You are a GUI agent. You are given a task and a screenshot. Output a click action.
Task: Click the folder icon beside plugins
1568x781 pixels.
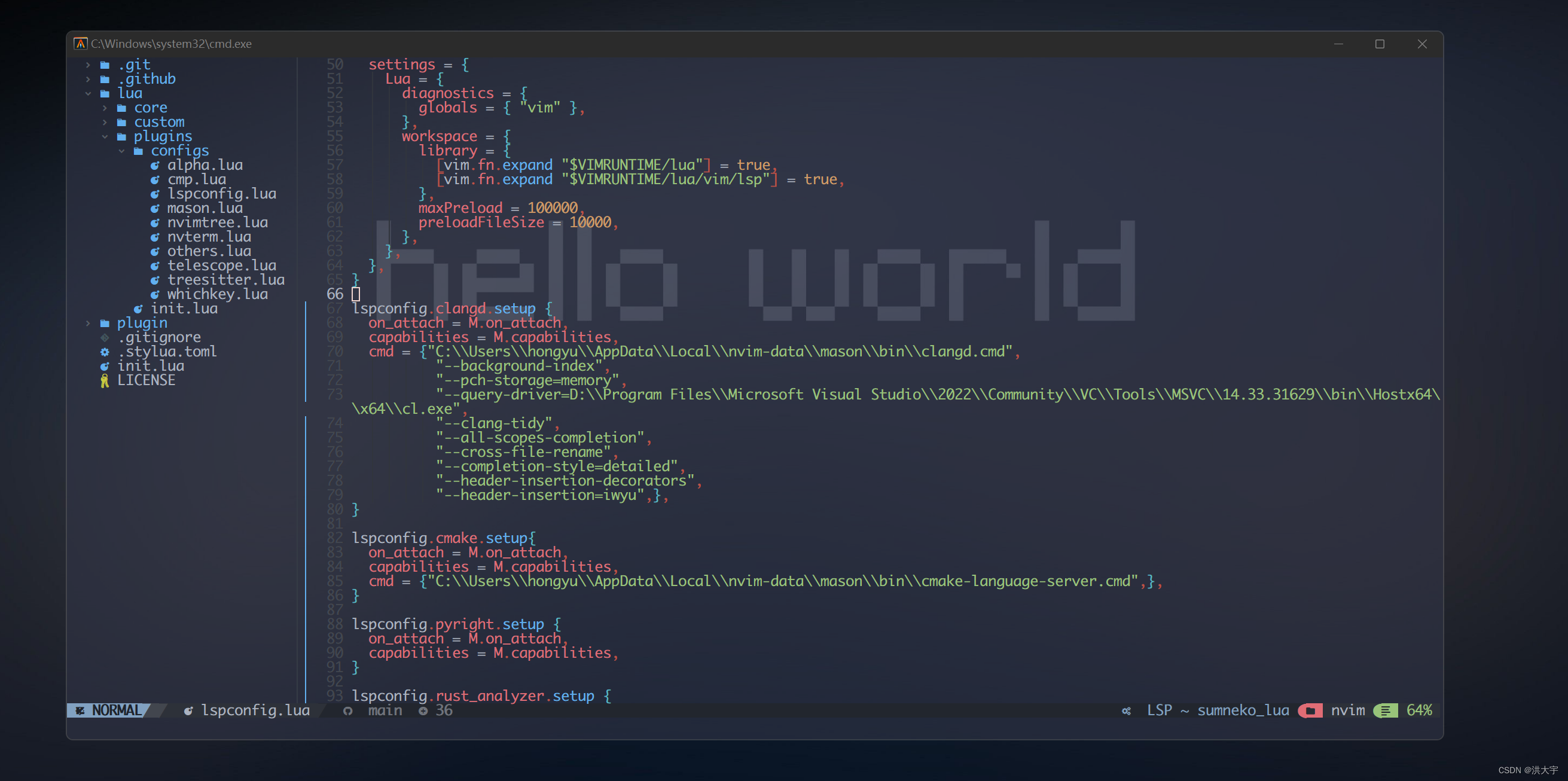[123, 136]
